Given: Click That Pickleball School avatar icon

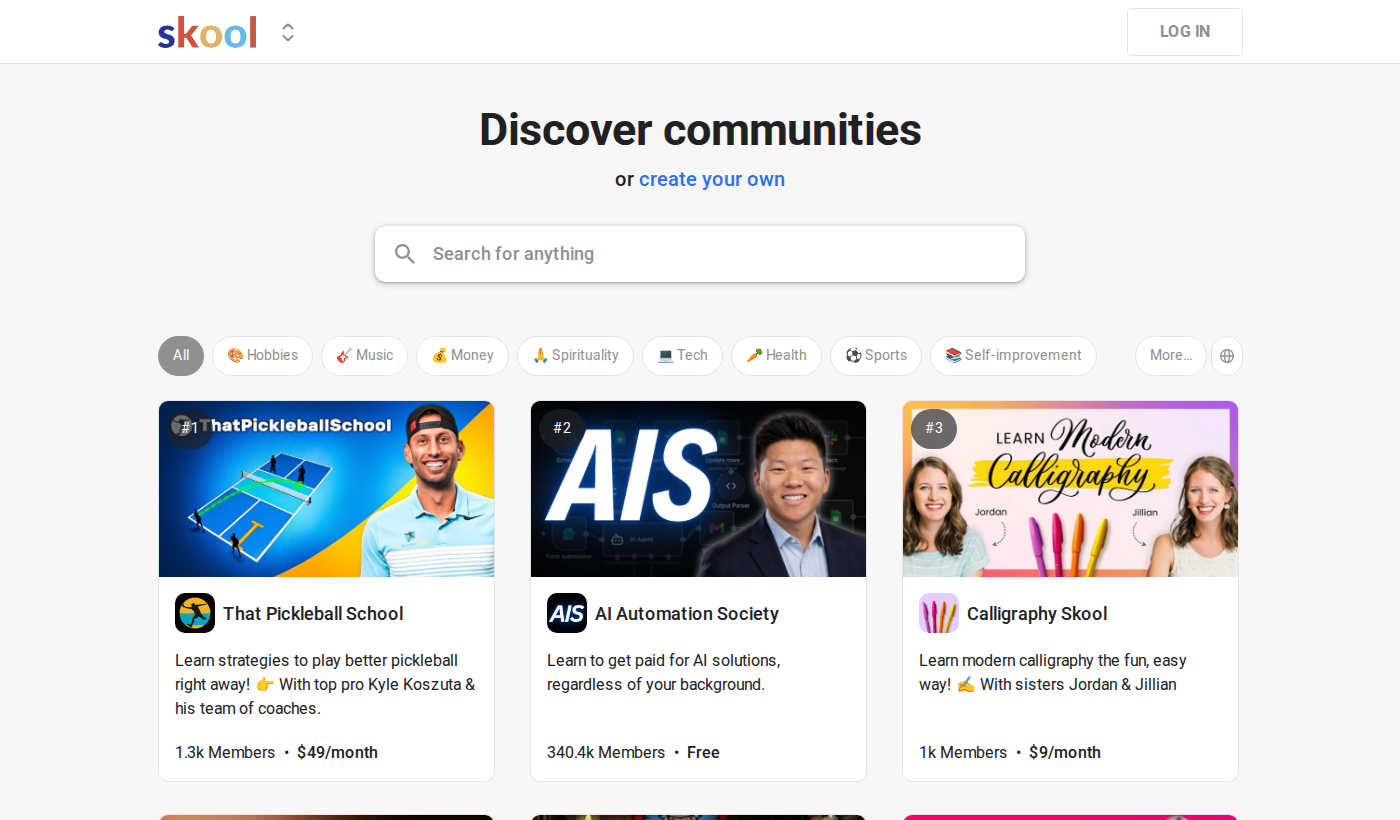Looking at the screenshot, I should pyautogui.click(x=195, y=613).
